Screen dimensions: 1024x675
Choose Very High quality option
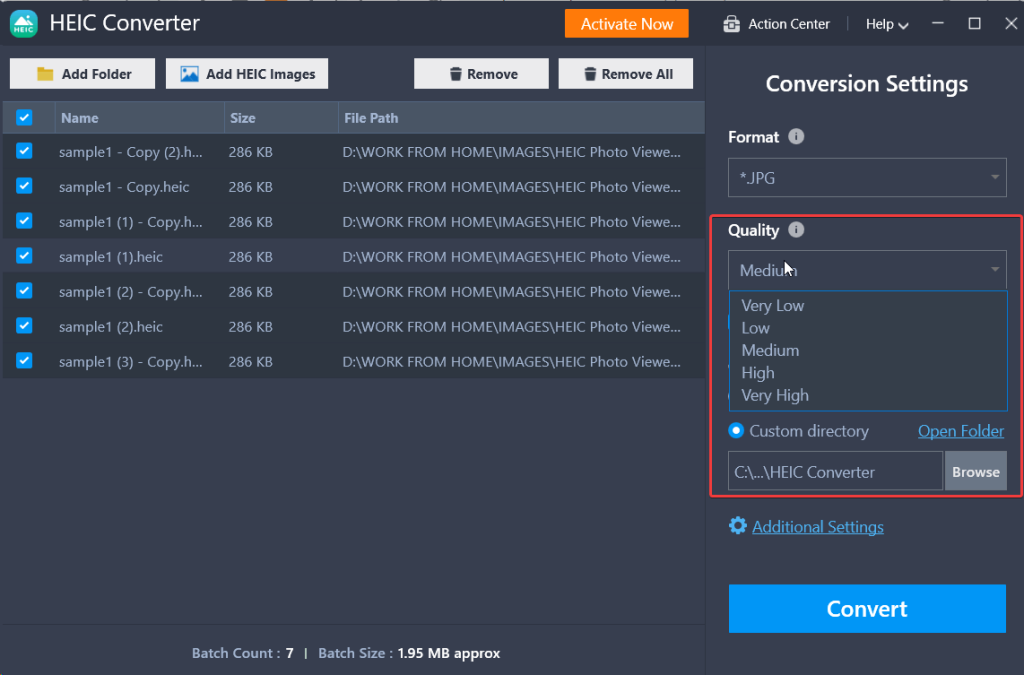click(x=867, y=395)
